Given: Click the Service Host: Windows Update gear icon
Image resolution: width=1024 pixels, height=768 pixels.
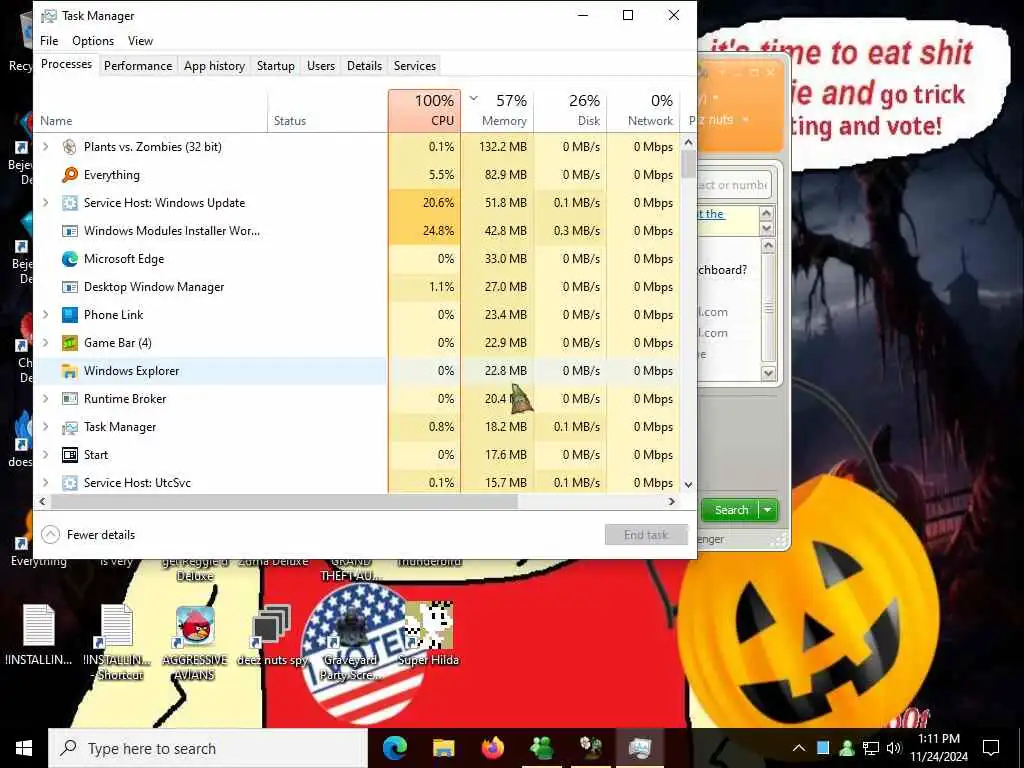Looking at the screenshot, I should [69, 203].
